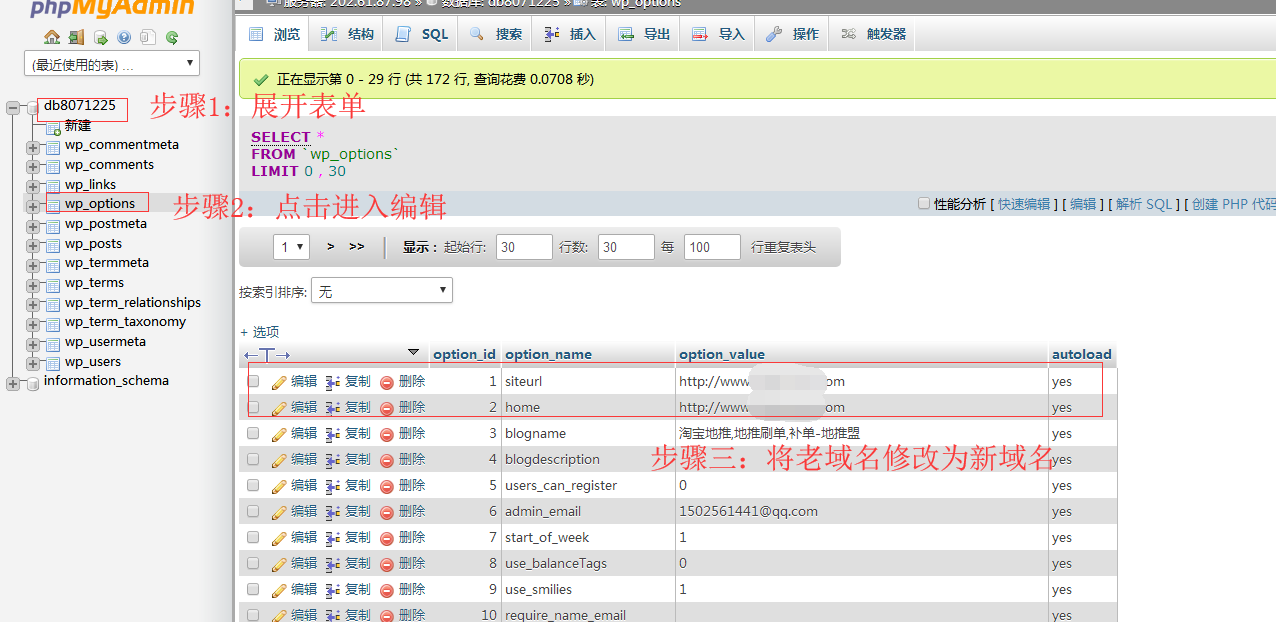Open the SQL tab
This screenshot has width=1276, height=622.
tap(422, 34)
